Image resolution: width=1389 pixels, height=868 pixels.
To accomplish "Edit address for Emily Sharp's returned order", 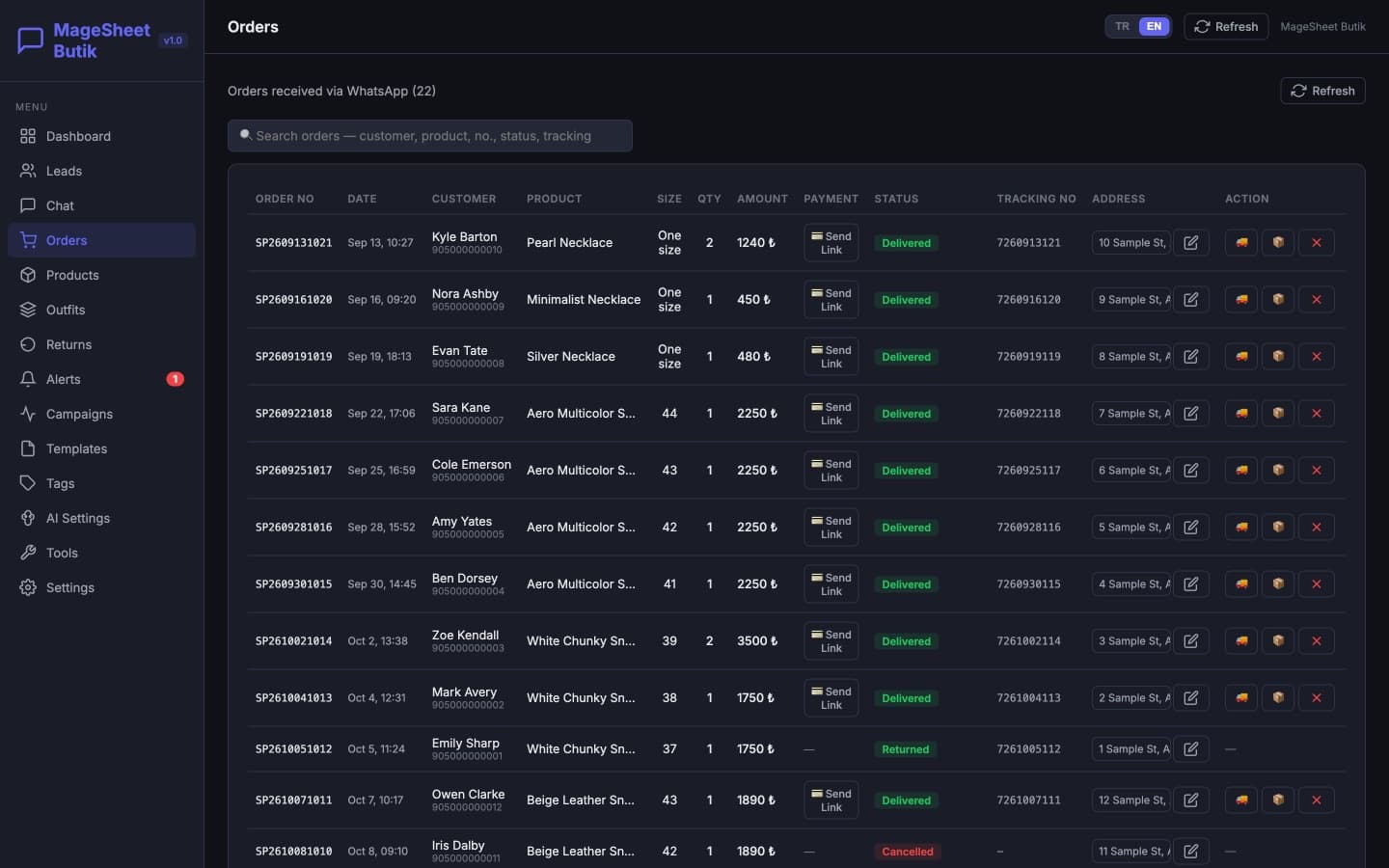I will click(1191, 749).
